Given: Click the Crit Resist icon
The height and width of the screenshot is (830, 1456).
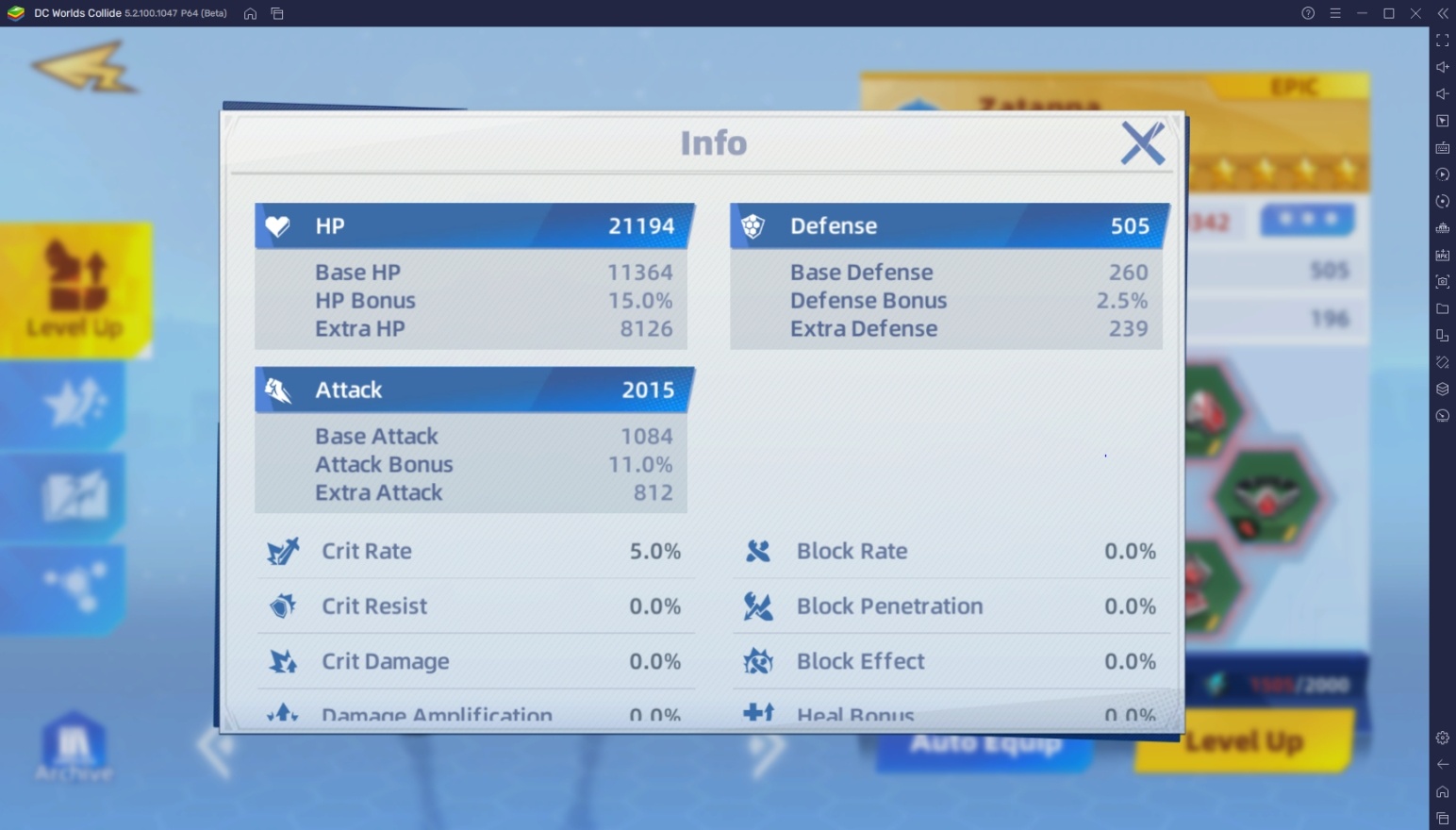Looking at the screenshot, I should pos(283,606).
